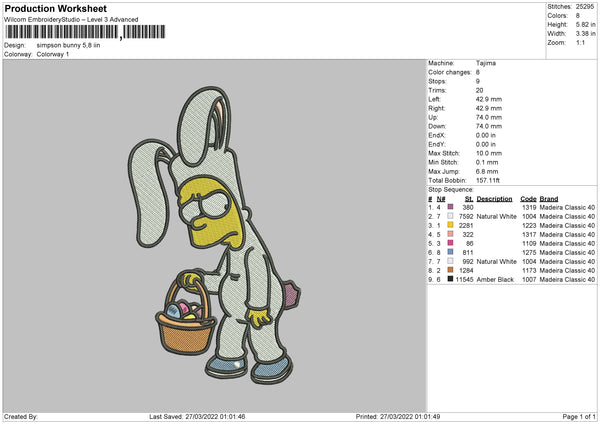Click the yellow swatch for thread code 1223
This screenshot has width=600, height=424.
tap(450, 225)
